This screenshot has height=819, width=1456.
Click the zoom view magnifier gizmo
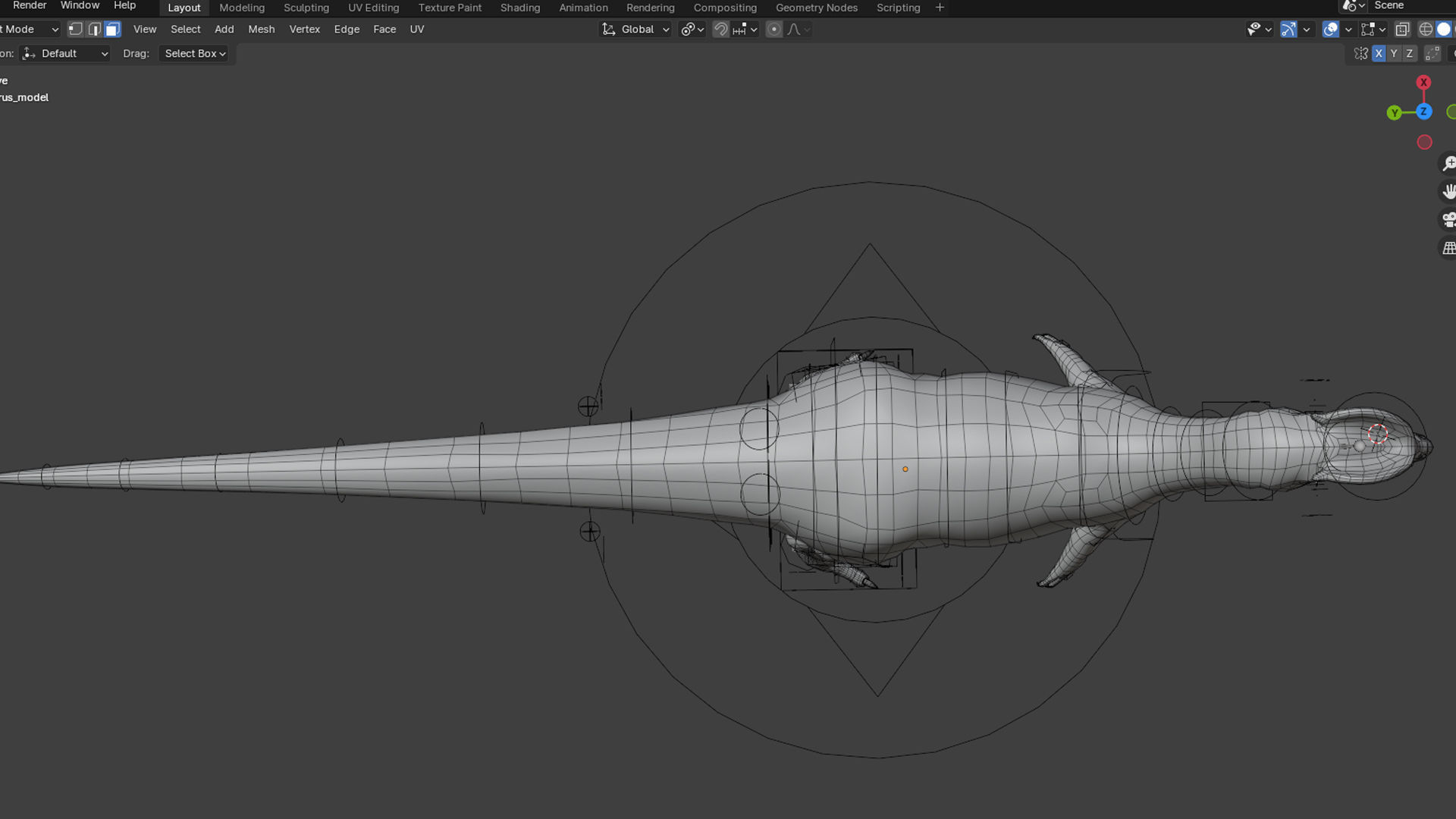pyautogui.click(x=1448, y=164)
